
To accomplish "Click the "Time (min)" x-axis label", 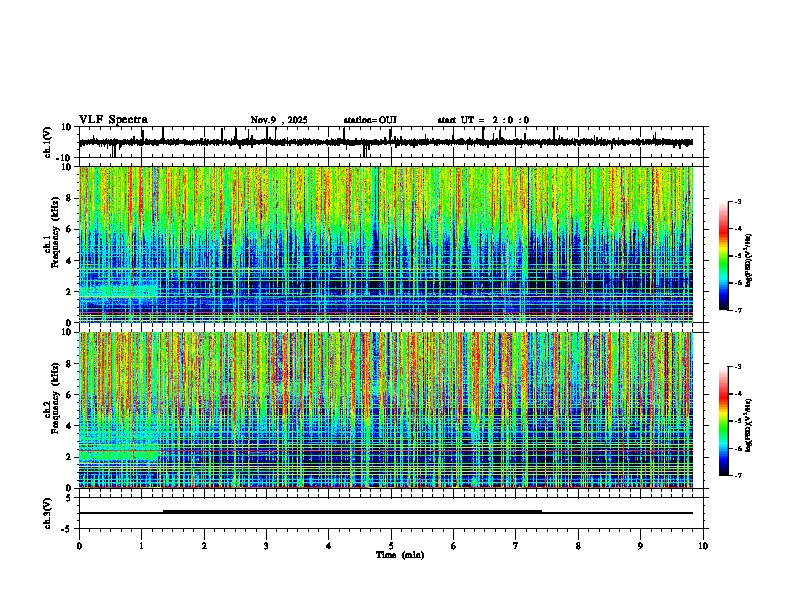I will point(400,555).
